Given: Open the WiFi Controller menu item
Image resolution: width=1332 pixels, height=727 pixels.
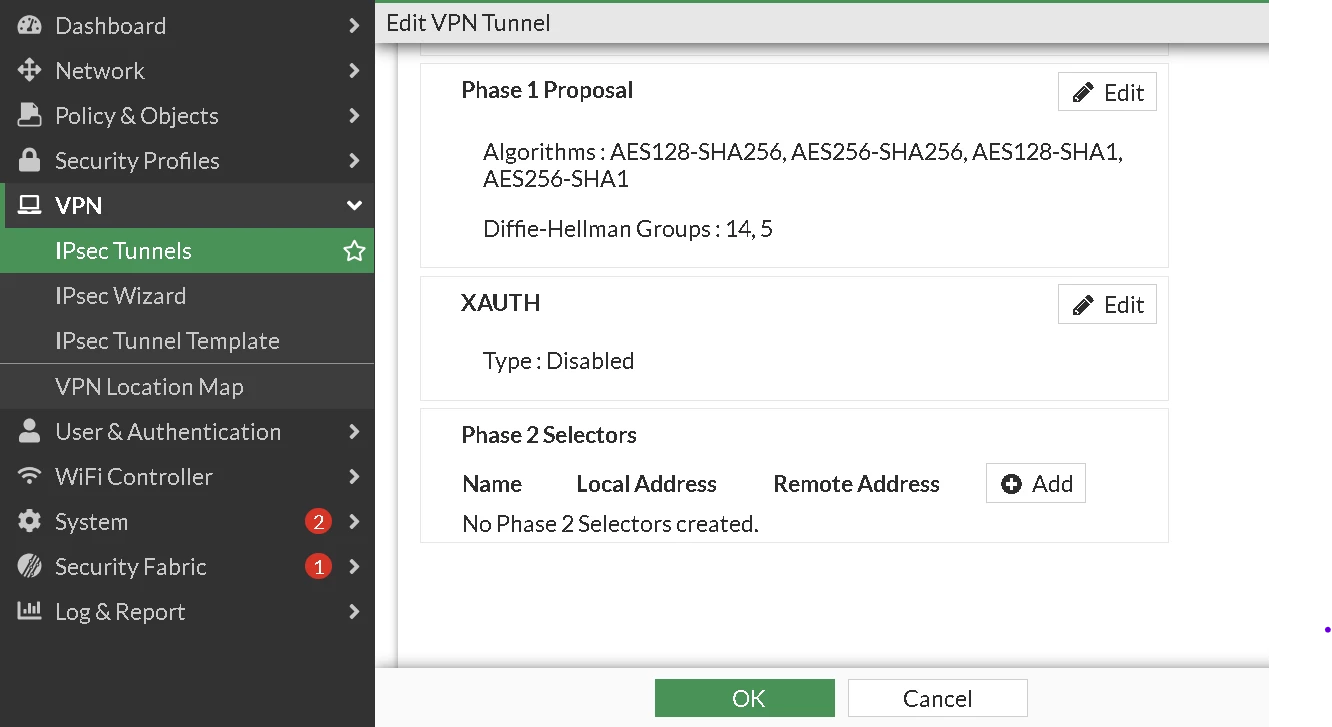Looking at the screenshot, I should pos(187,477).
